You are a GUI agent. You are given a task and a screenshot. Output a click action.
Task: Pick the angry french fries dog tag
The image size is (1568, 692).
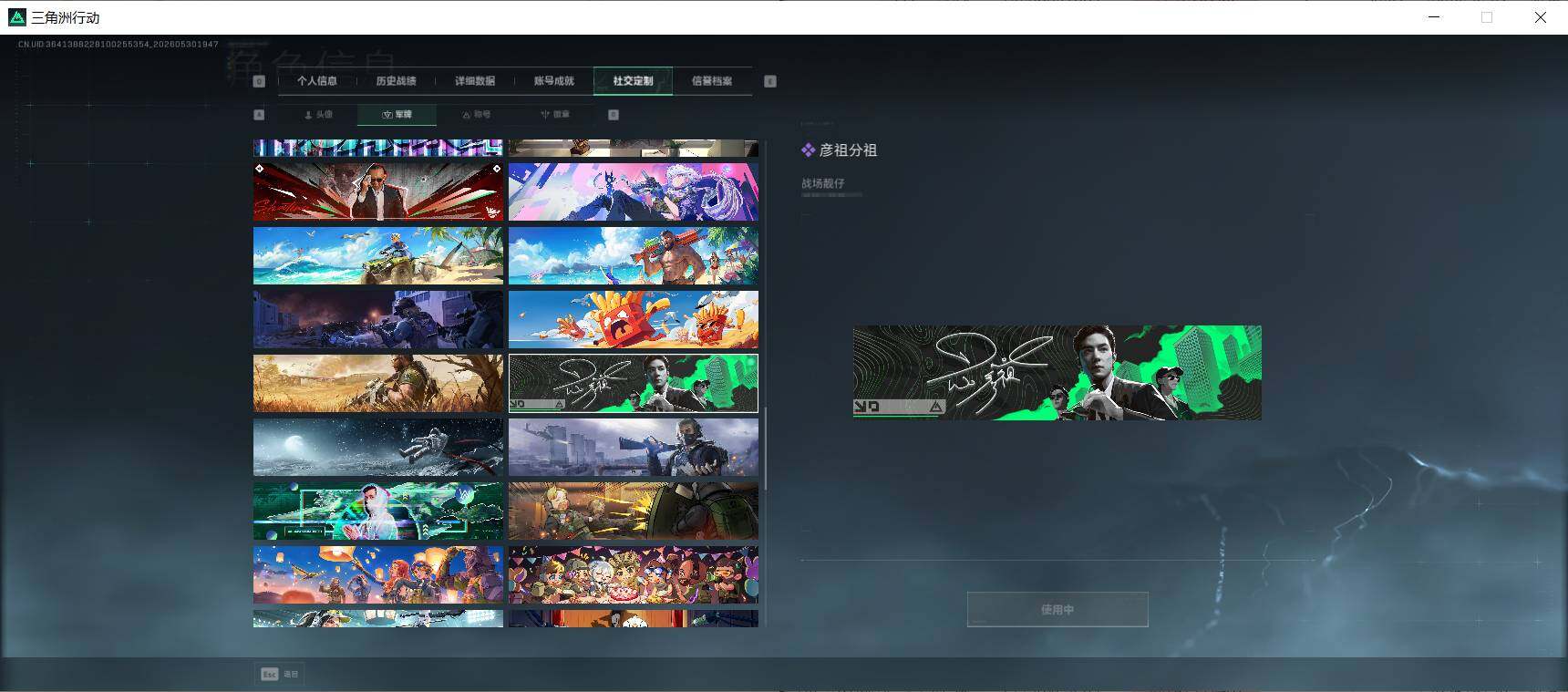click(x=634, y=320)
